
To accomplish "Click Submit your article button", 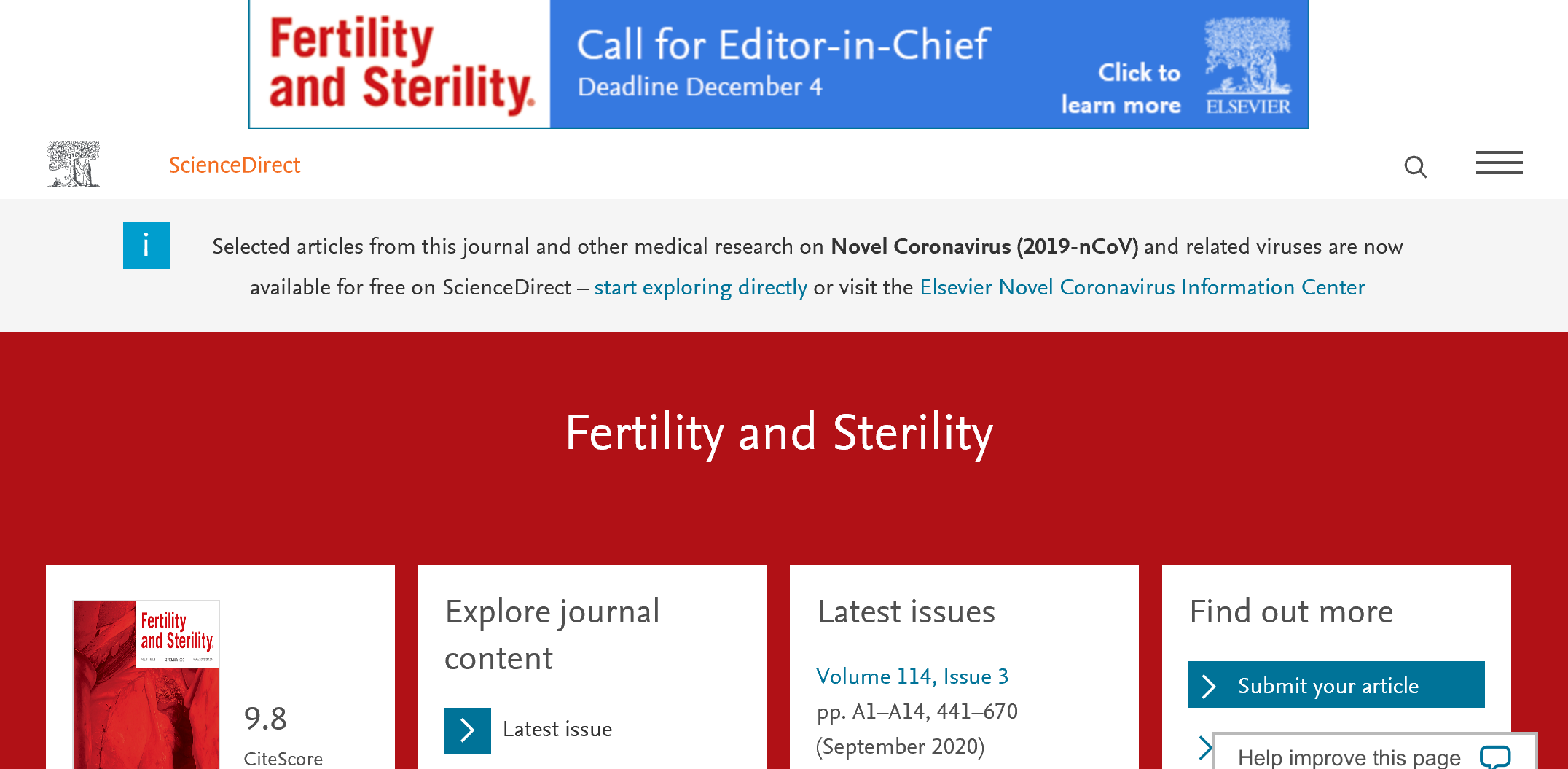I will coord(1336,684).
